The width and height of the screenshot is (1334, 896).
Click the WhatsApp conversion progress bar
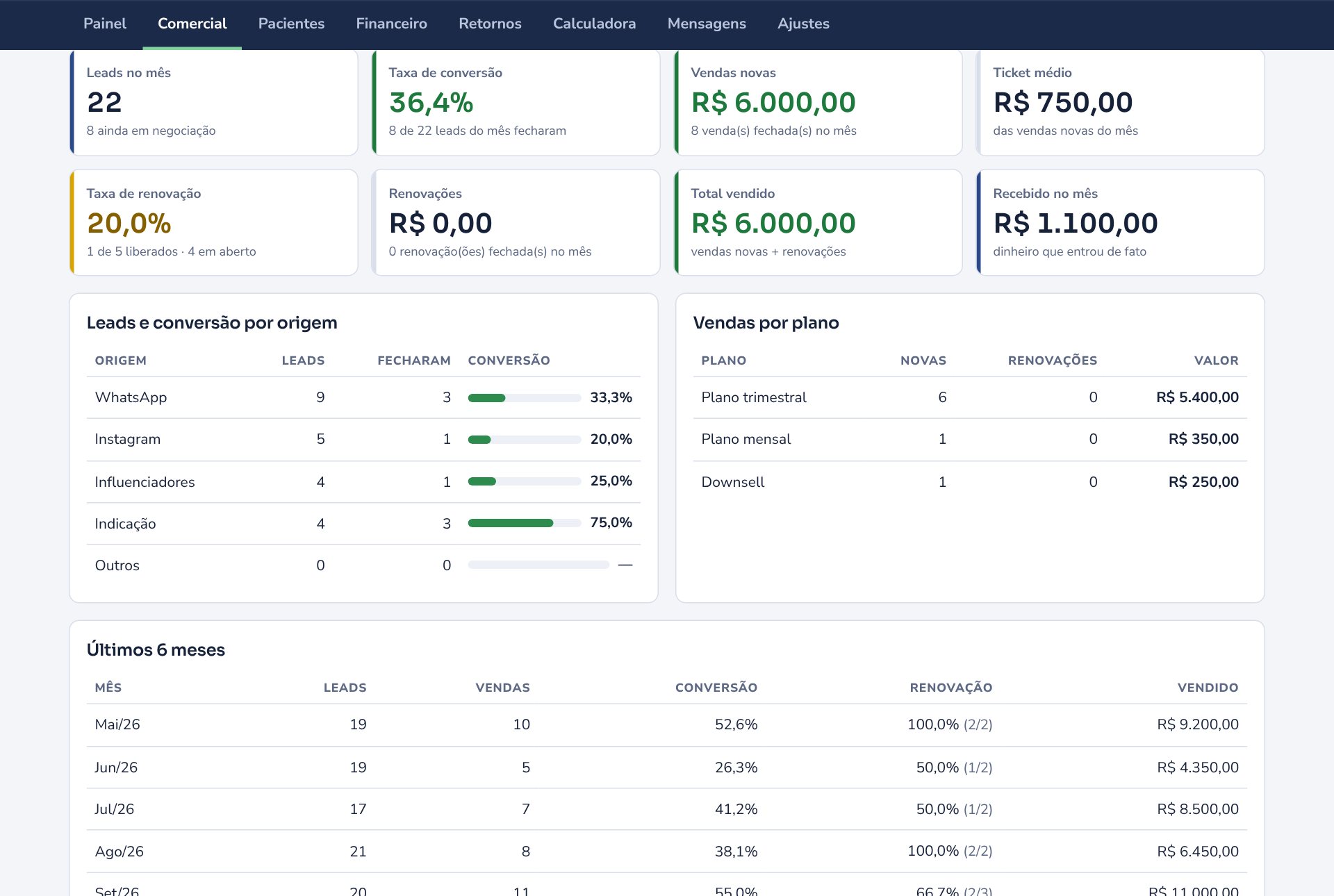(525, 398)
